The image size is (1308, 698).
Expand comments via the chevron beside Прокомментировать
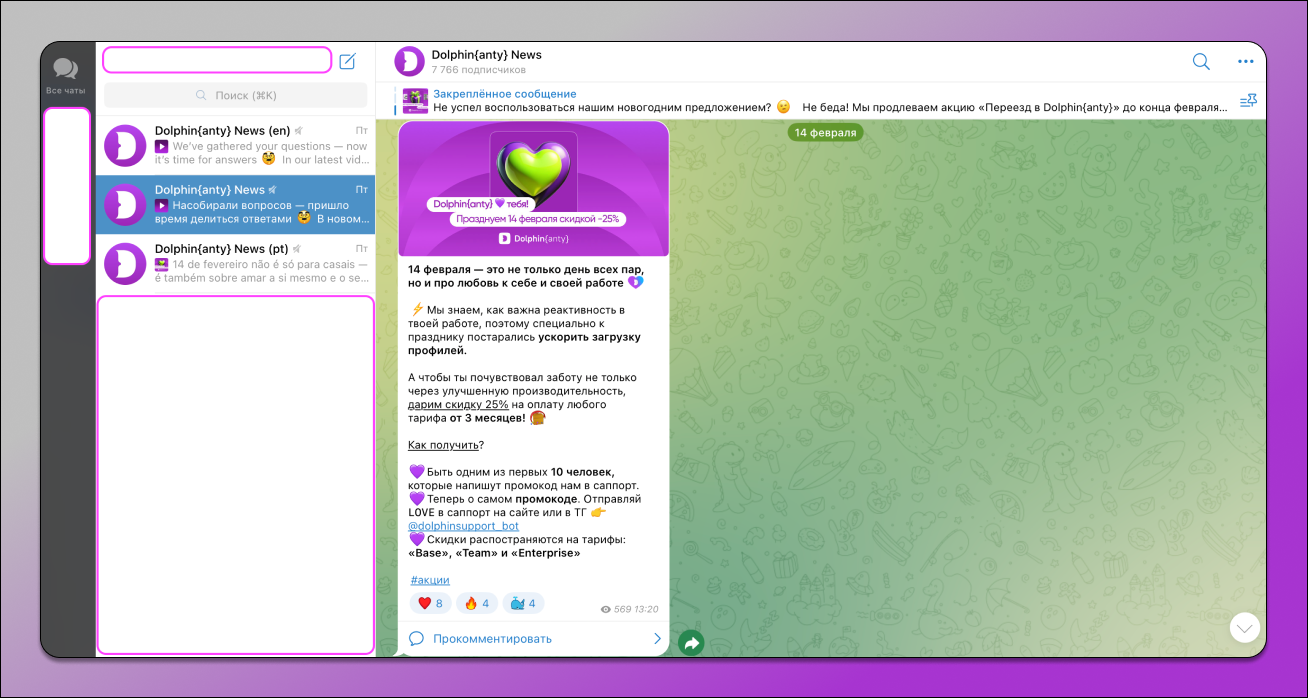click(x=657, y=637)
